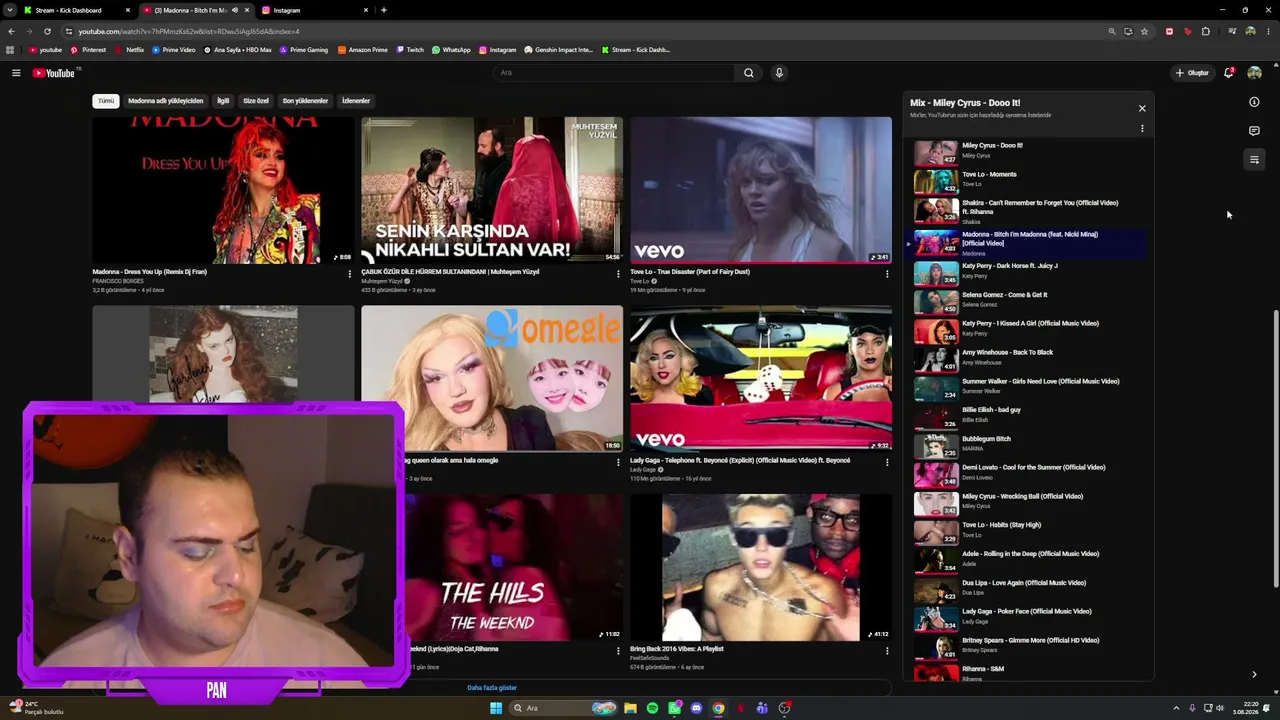Open the Netflix bookmark
The image size is (1280, 720).
[130, 50]
